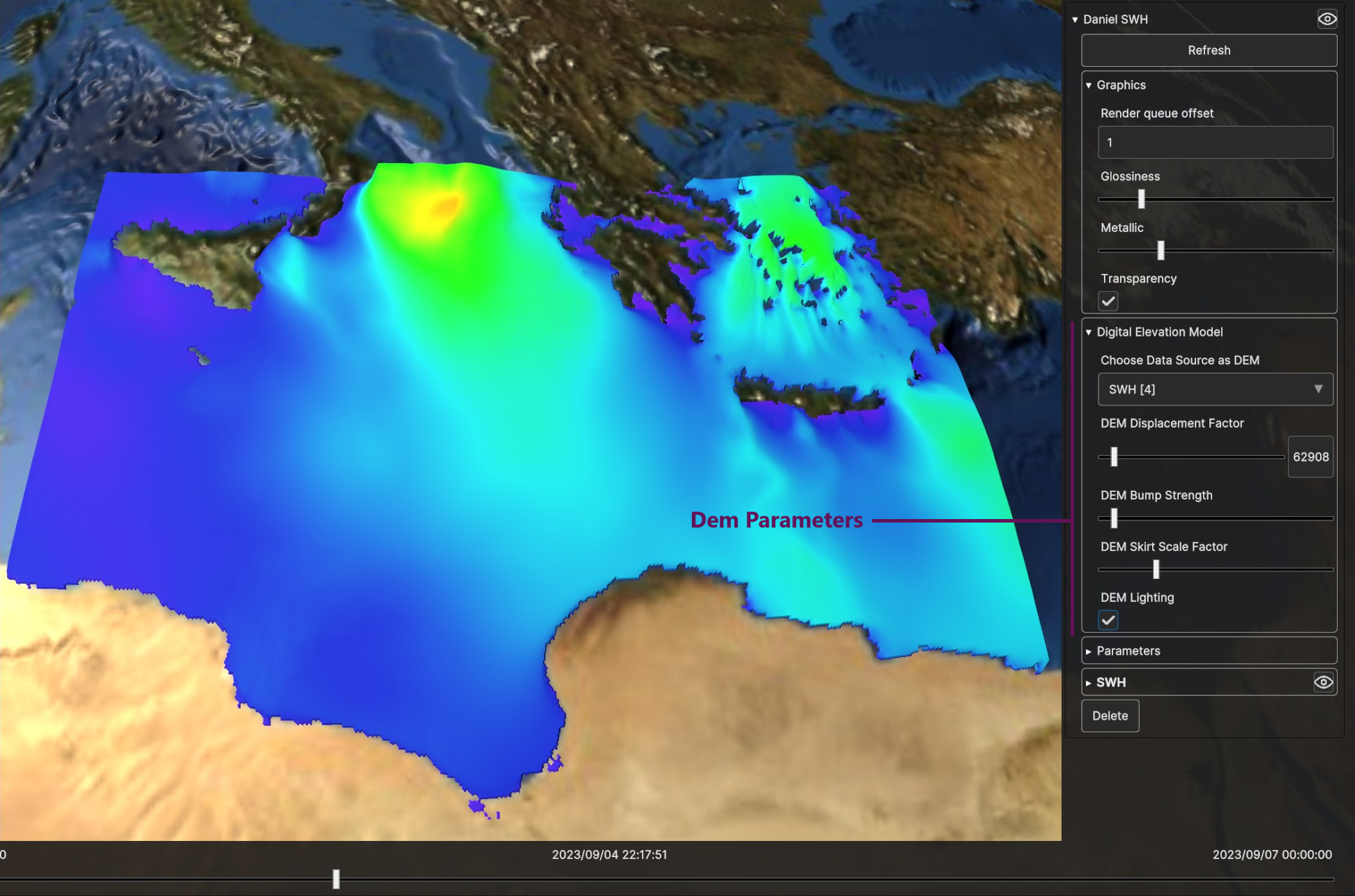
Task: Click the Refresh button
Action: pos(1209,51)
